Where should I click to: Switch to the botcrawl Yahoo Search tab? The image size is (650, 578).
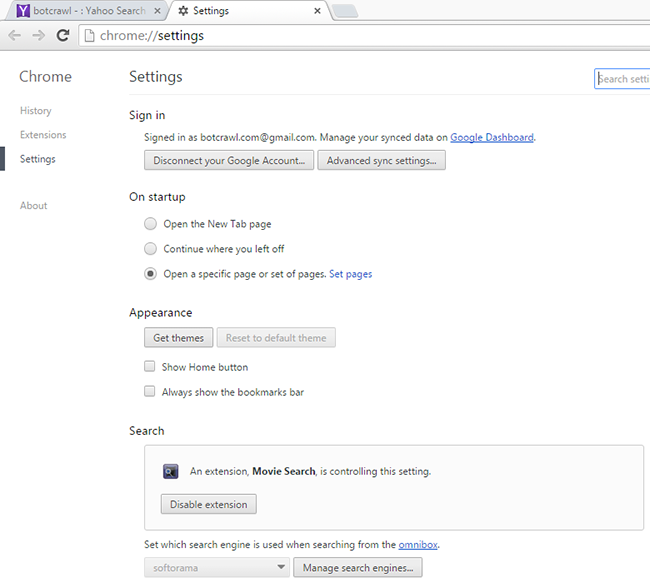coord(86,11)
